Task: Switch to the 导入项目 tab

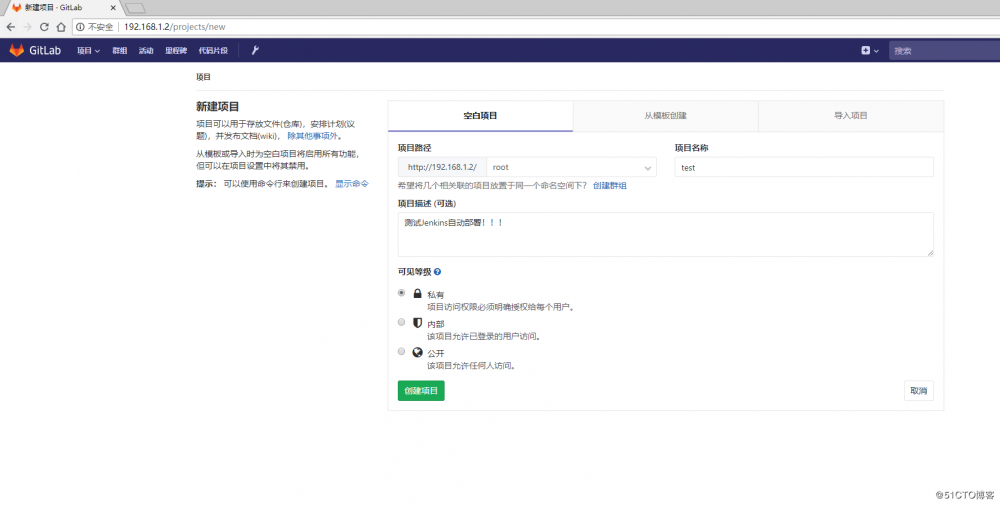Action: (851, 116)
